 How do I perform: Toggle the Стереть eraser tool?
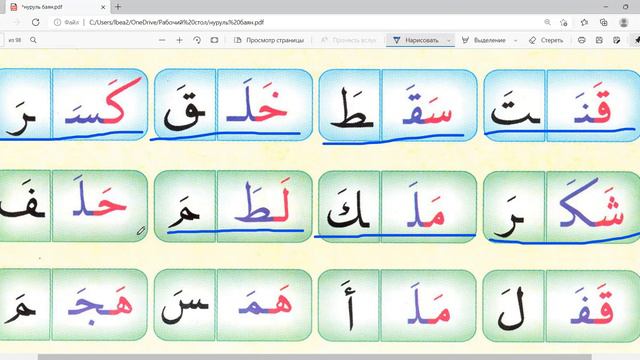pyautogui.click(x=546, y=40)
